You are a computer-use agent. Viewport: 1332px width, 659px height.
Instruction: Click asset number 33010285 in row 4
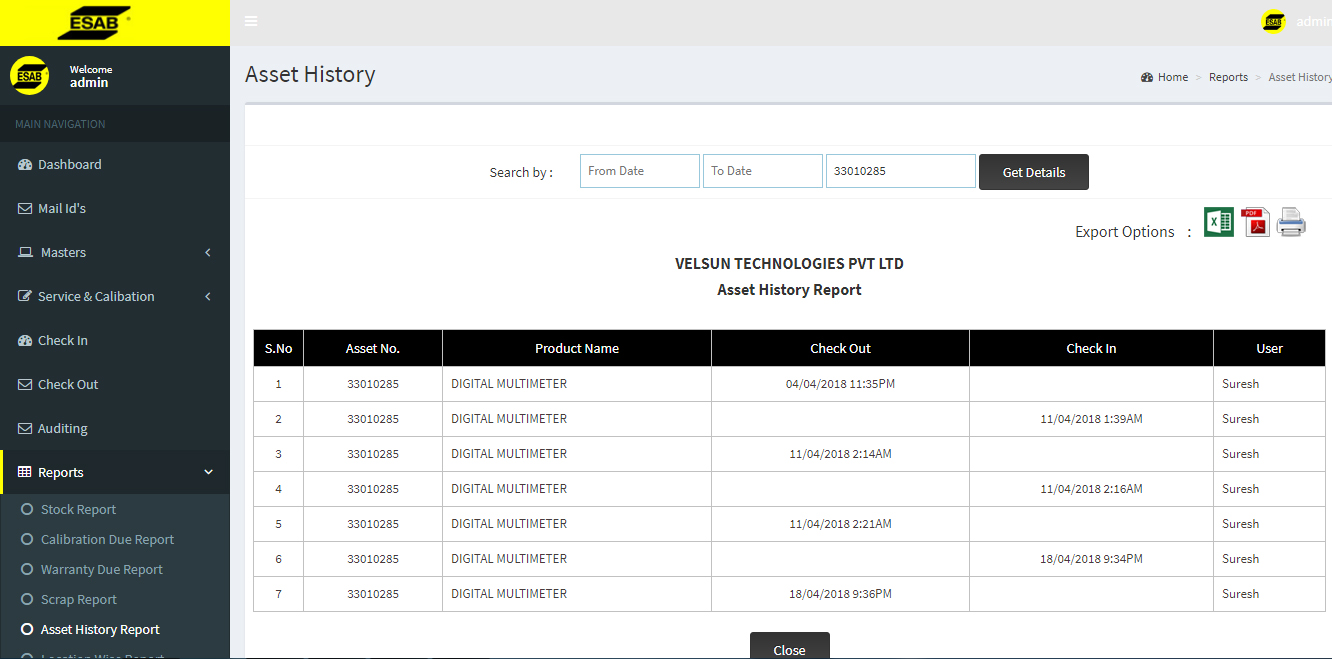[x=373, y=489]
